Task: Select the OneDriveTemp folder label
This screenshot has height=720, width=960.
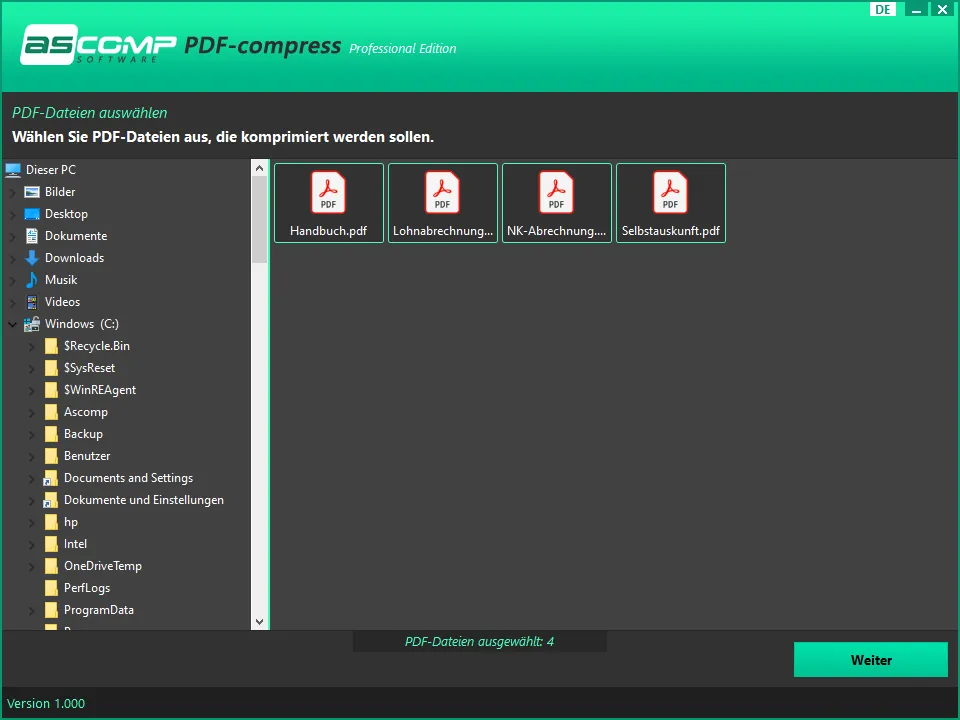Action: pos(103,566)
